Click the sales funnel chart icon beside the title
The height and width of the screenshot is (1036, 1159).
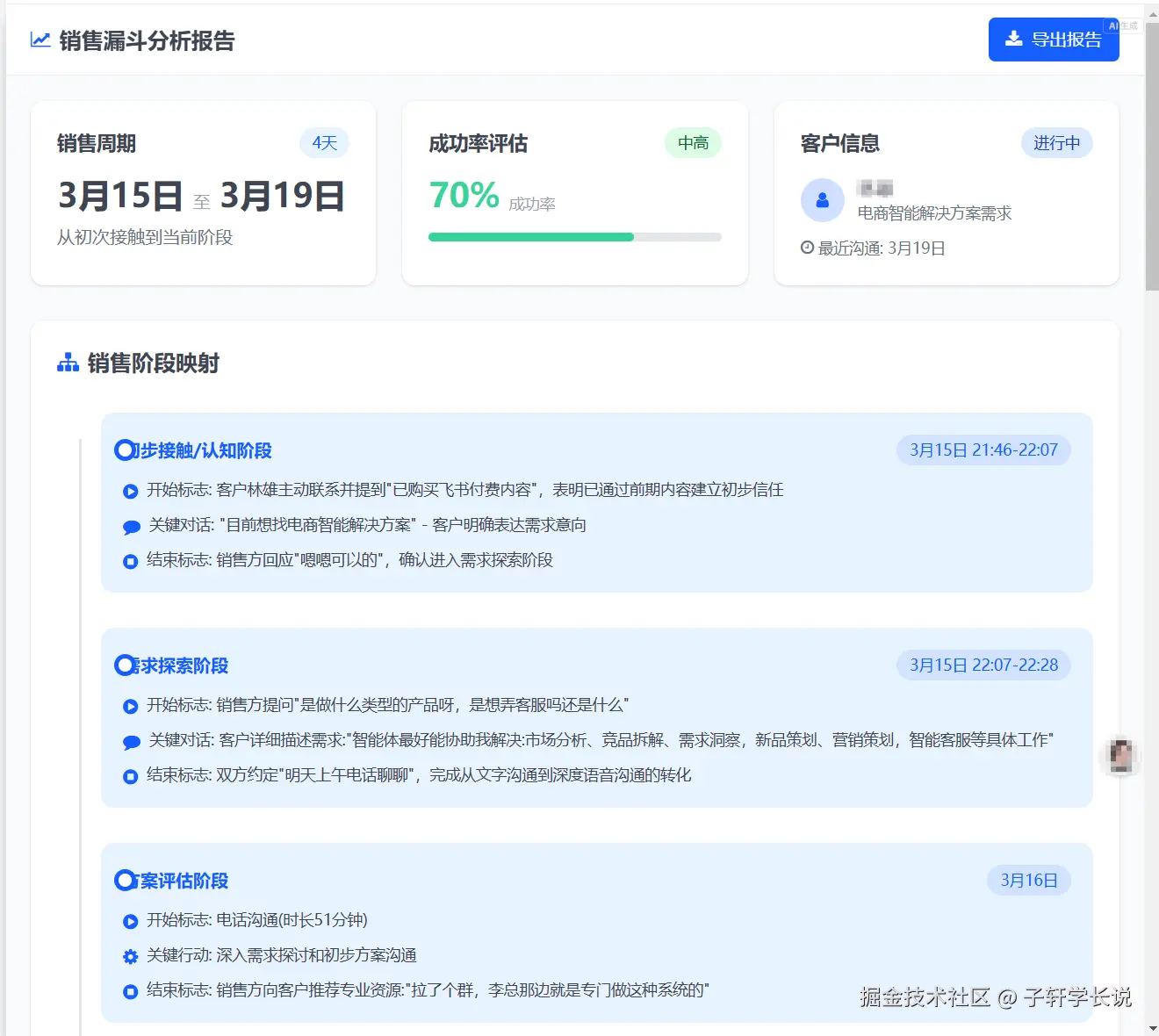pyautogui.click(x=40, y=40)
